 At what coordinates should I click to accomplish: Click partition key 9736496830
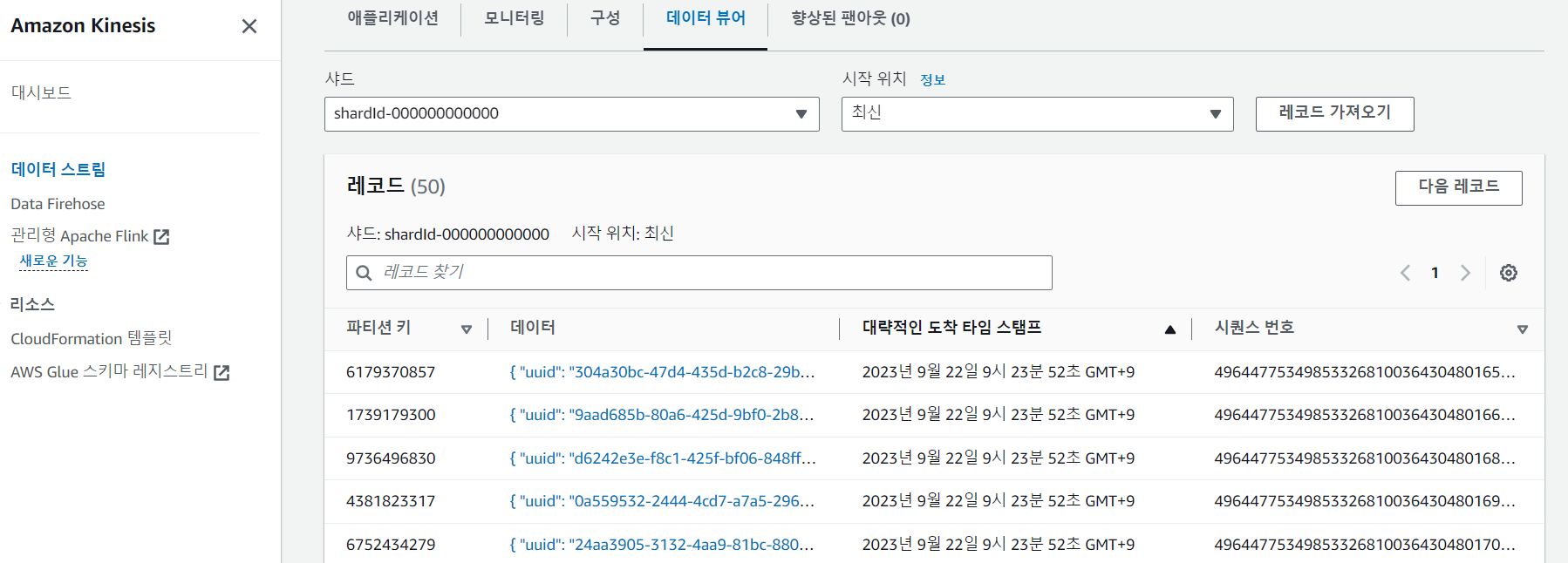coord(391,458)
